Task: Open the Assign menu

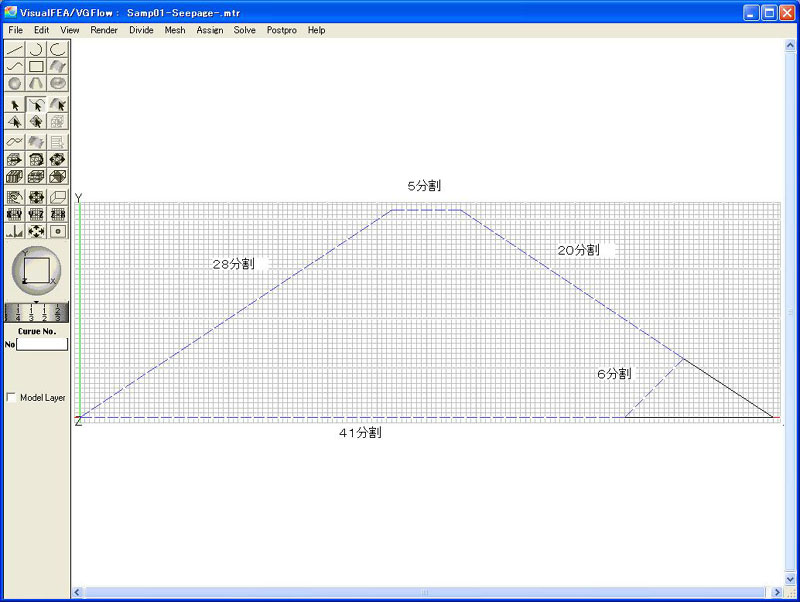Action: (x=210, y=30)
